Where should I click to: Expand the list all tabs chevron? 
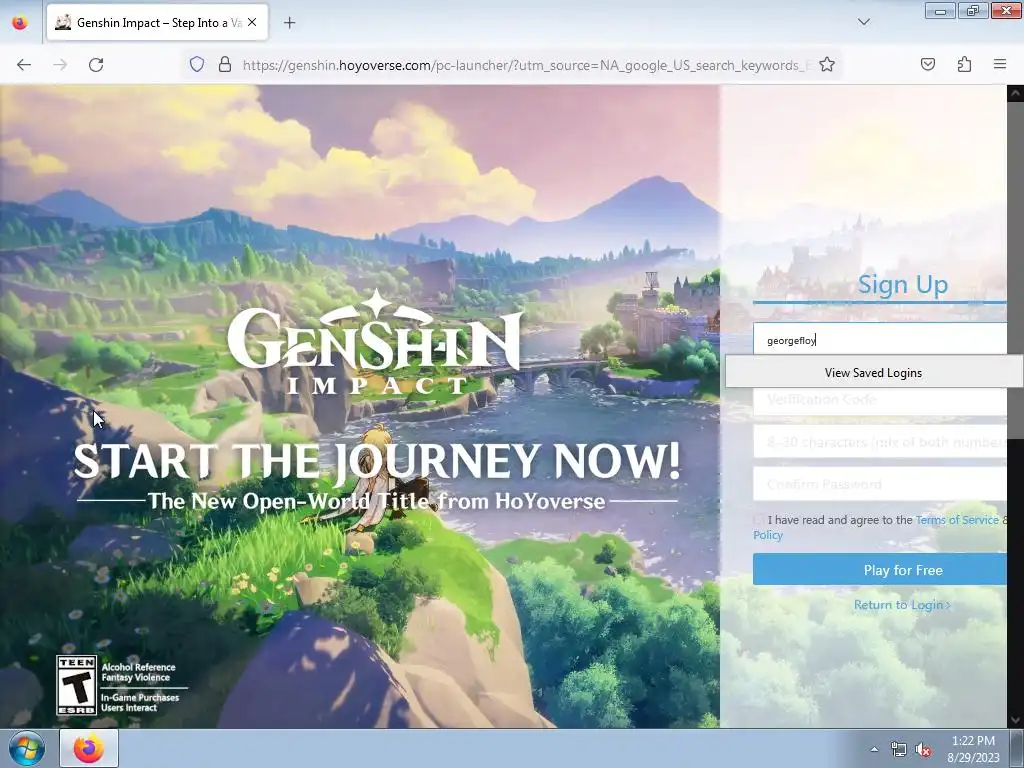863,22
